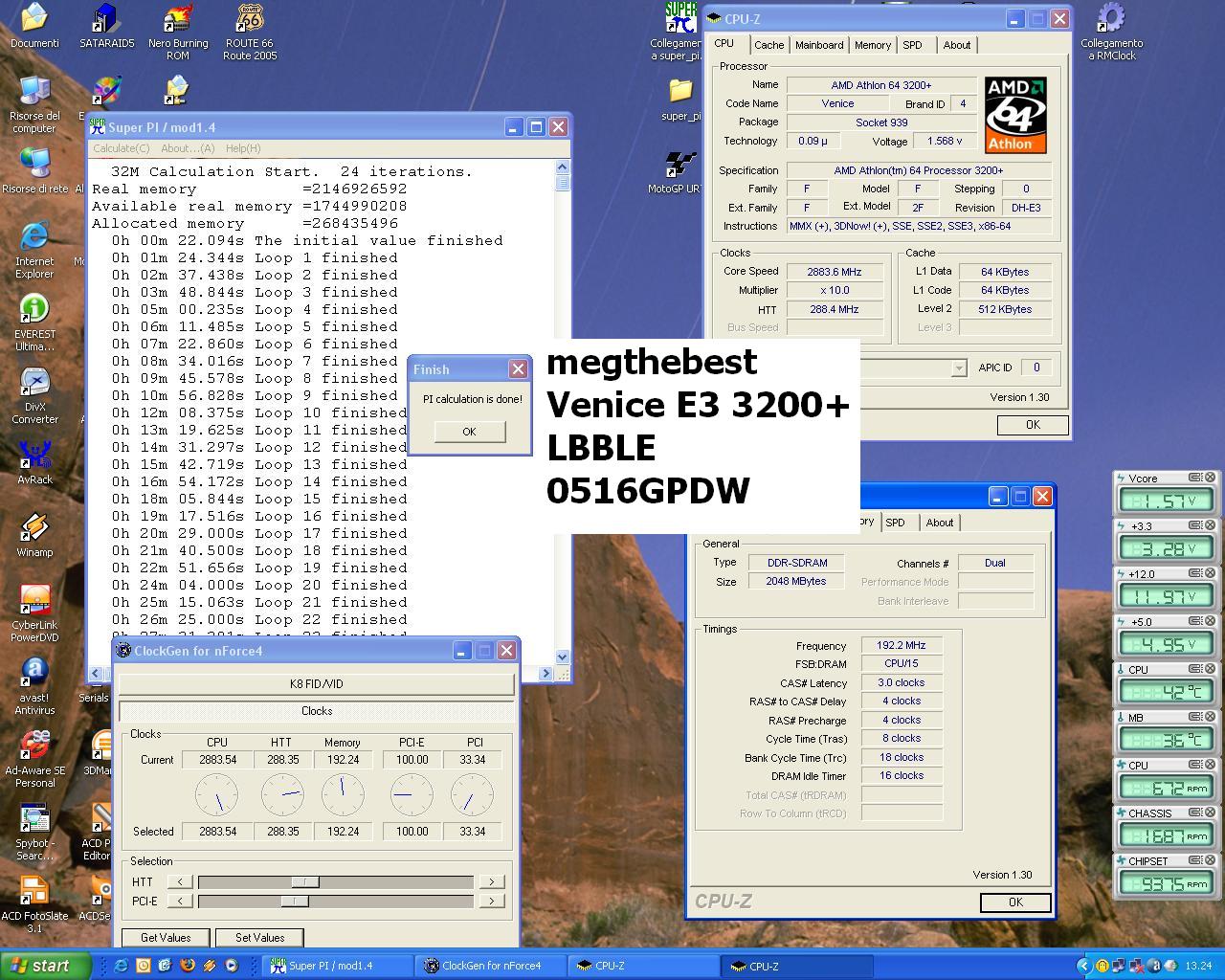Screen dimensions: 1225x980
Task: Click PCI-E slider left arrow in ClockGen
Action: (179, 902)
